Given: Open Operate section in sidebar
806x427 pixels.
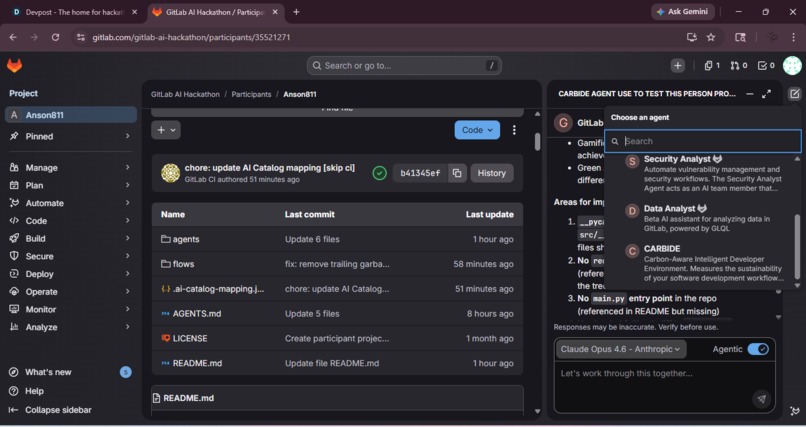Looking at the screenshot, I should [70, 292].
